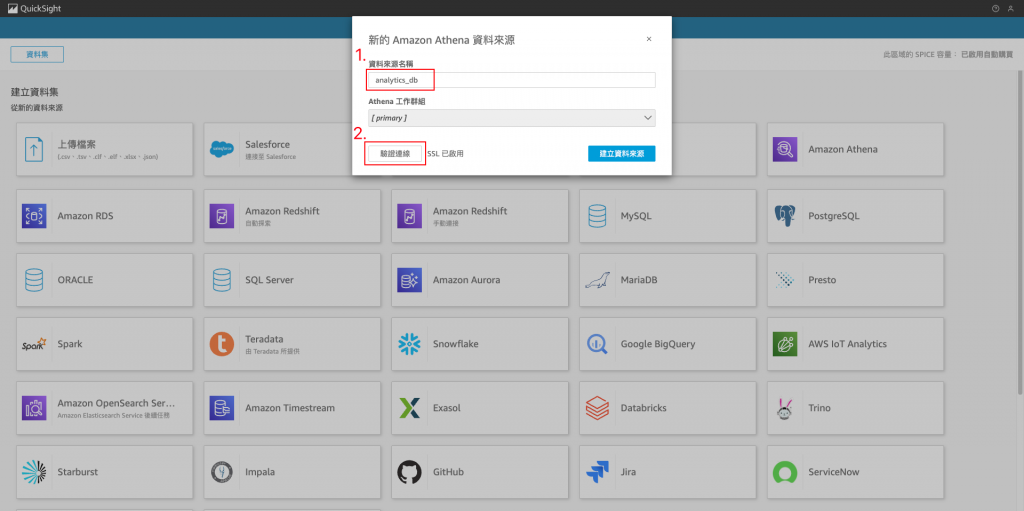Click the Amazon Timestream card label
The width and height of the screenshot is (1024, 511).
pos(290,408)
